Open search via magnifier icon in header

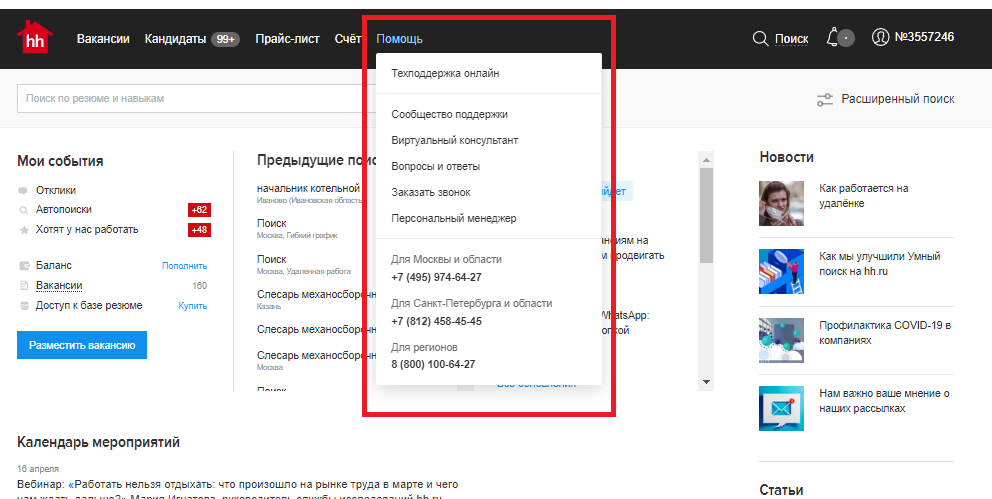[x=760, y=39]
